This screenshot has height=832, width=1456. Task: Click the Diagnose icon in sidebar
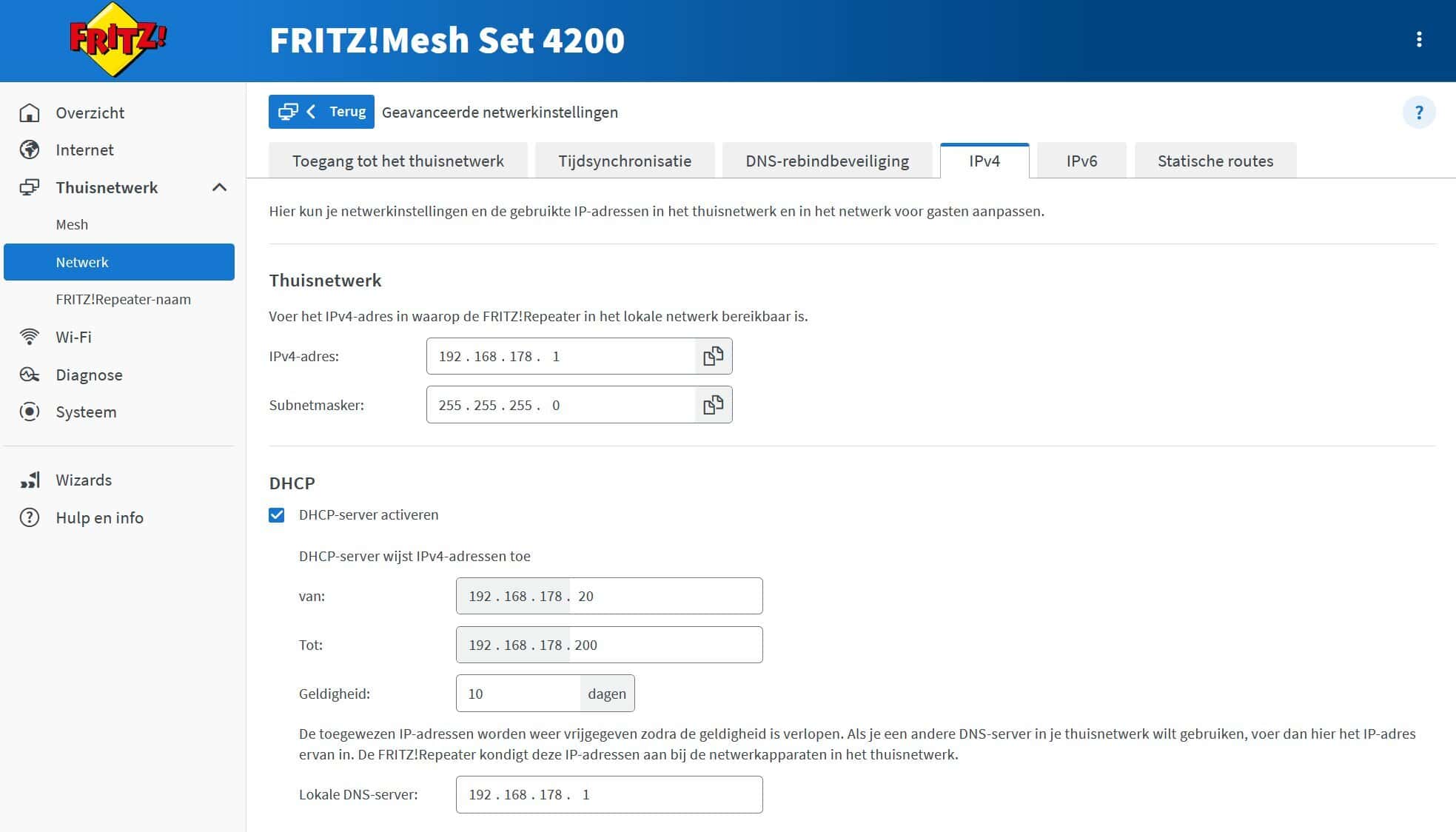pyautogui.click(x=30, y=375)
